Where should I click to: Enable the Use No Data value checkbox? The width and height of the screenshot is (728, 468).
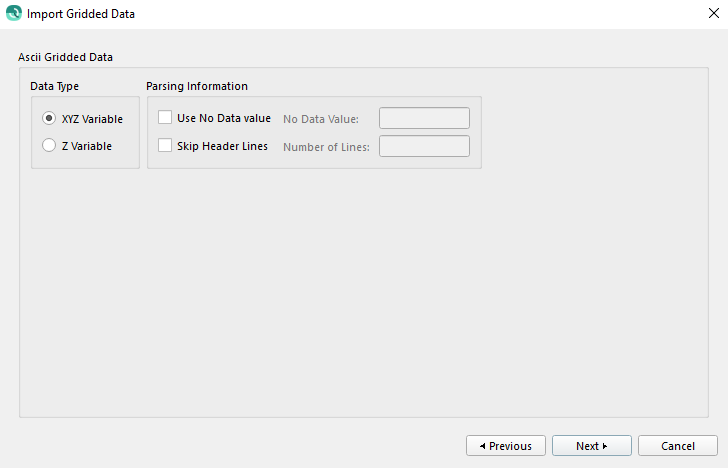166,118
